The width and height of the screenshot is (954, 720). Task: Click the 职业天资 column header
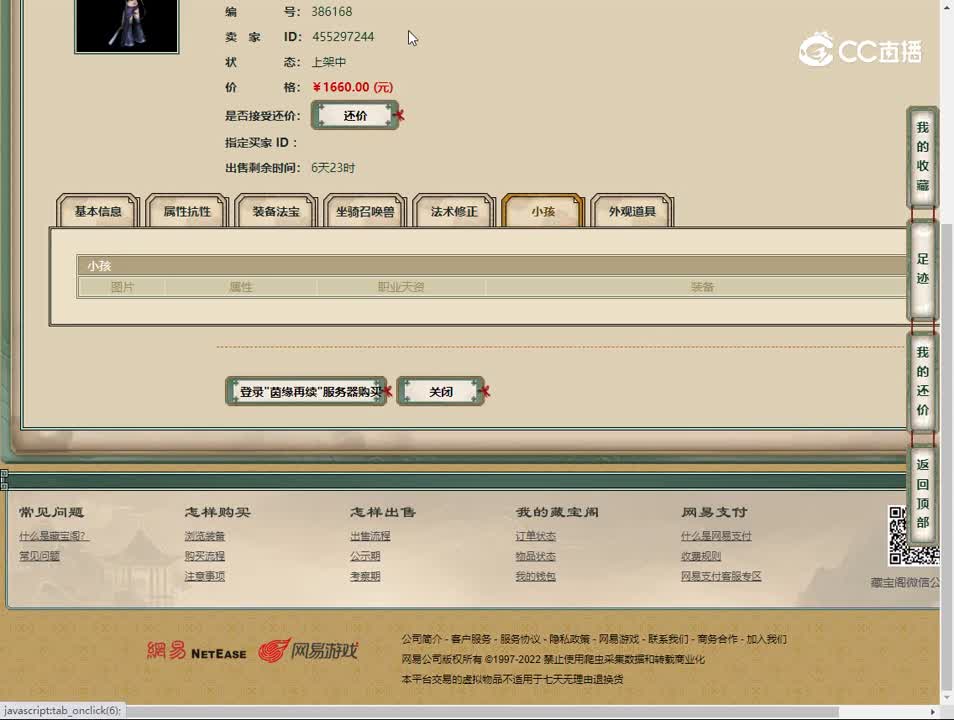(401, 287)
